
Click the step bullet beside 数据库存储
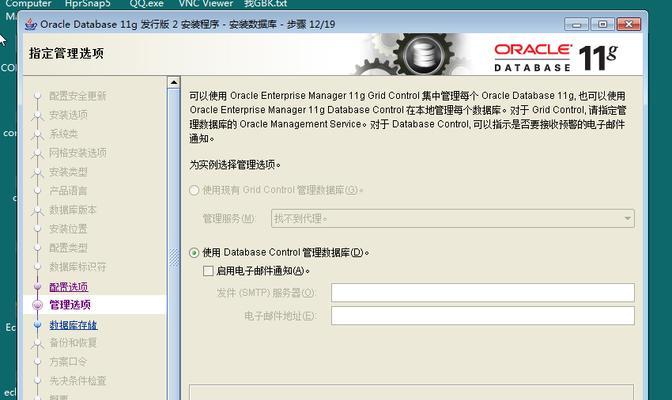(38, 325)
